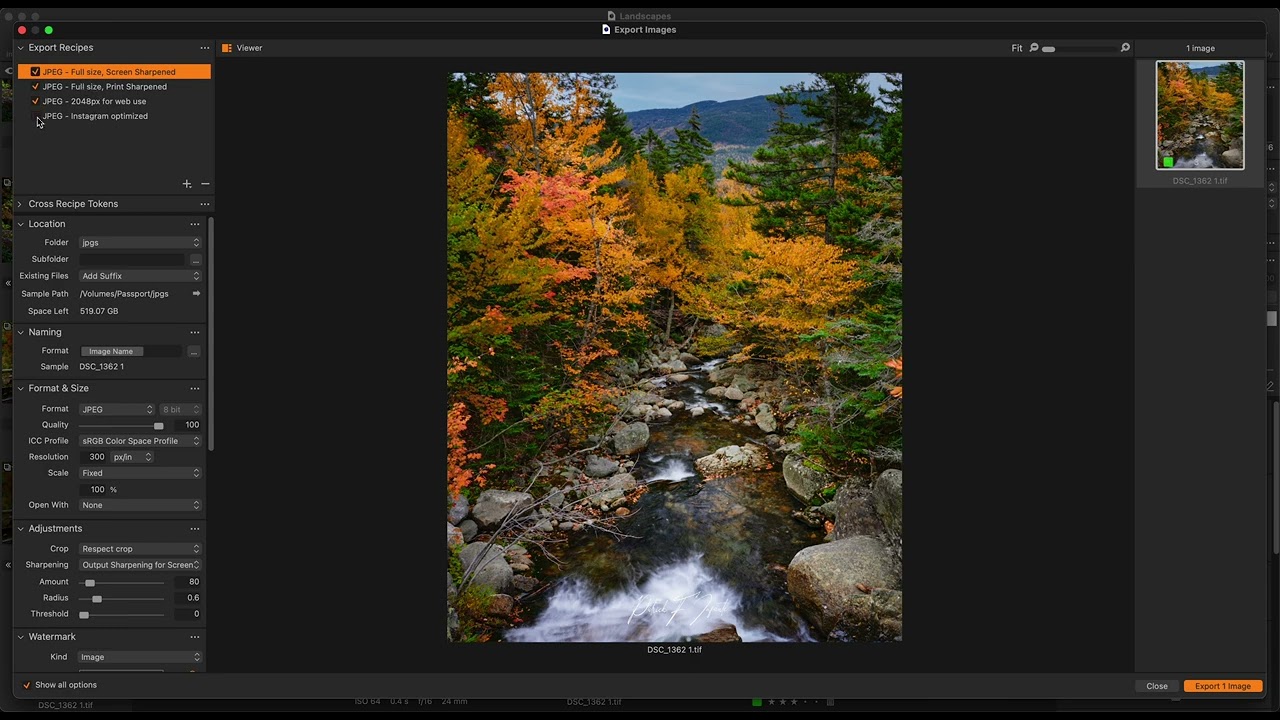
Task: Open naming format token editor button
Action: pyautogui.click(x=194, y=351)
